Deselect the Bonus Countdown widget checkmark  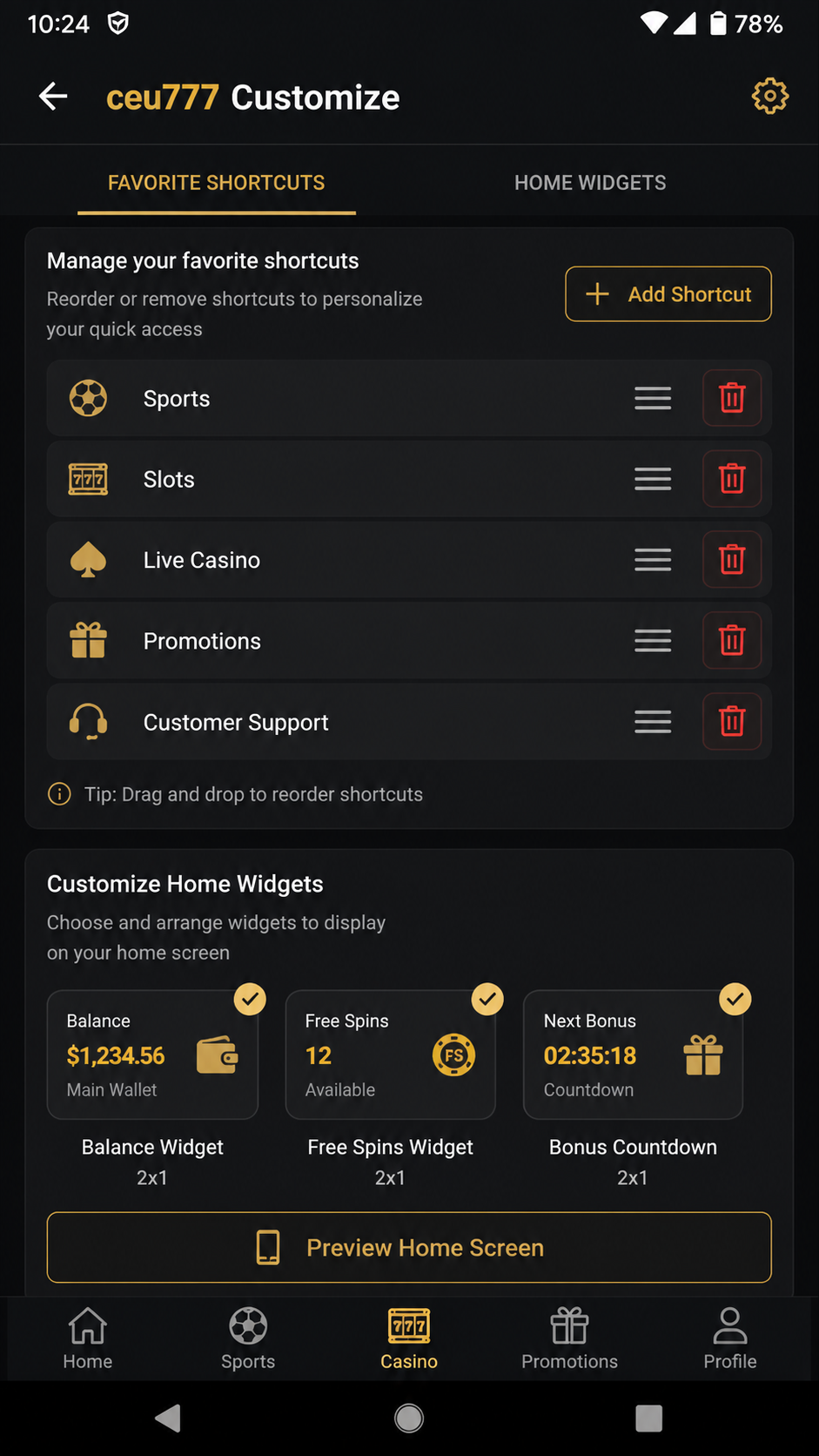[x=735, y=999]
